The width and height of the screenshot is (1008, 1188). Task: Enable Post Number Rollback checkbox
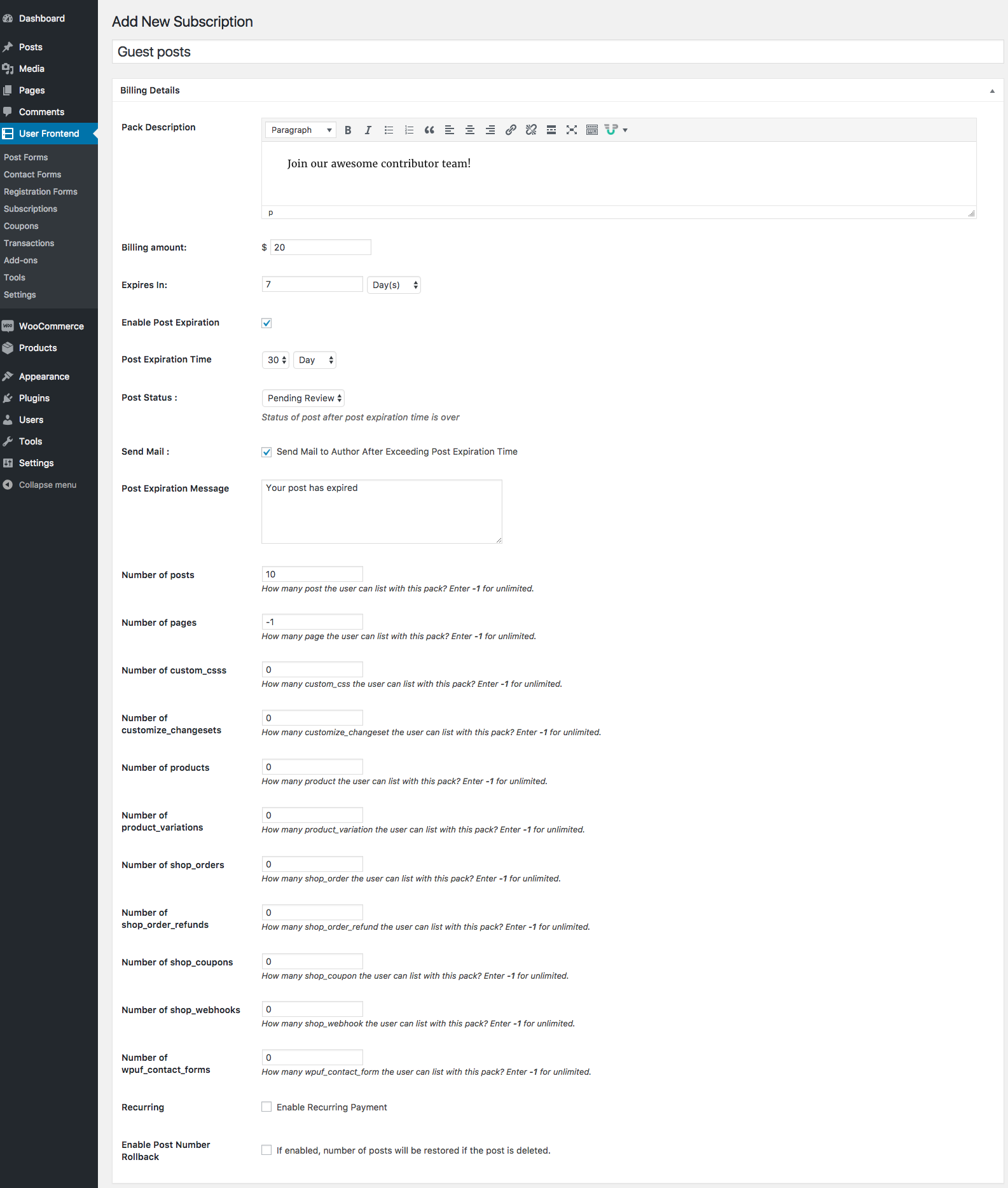coord(266,1150)
